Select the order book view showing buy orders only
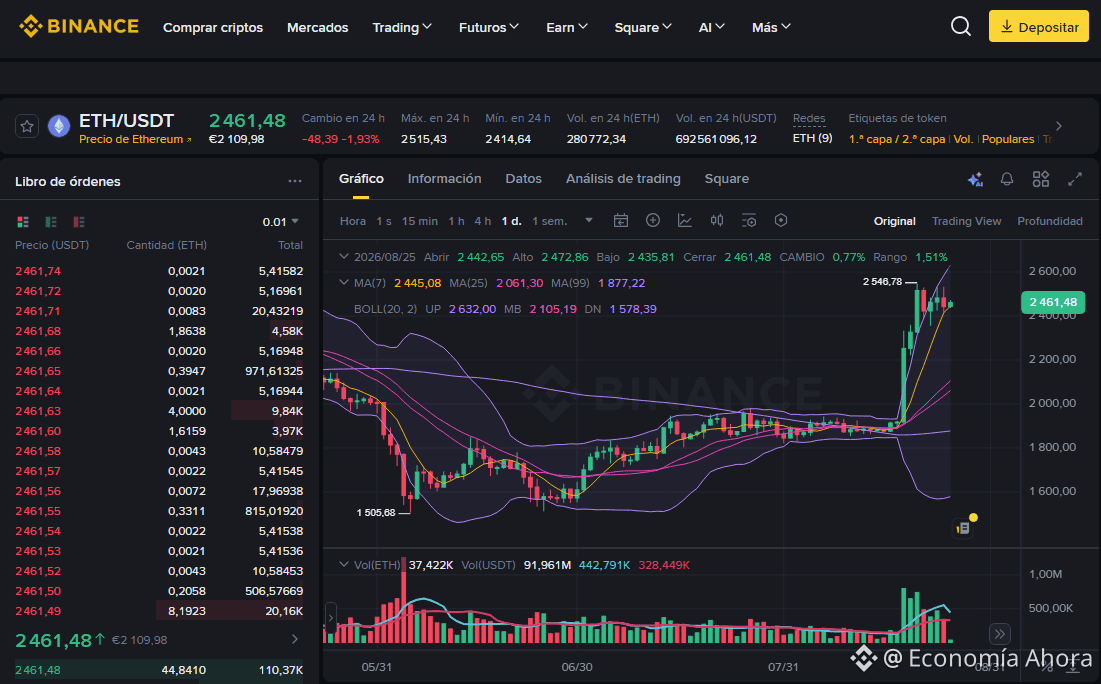 pyautogui.click(x=51, y=222)
